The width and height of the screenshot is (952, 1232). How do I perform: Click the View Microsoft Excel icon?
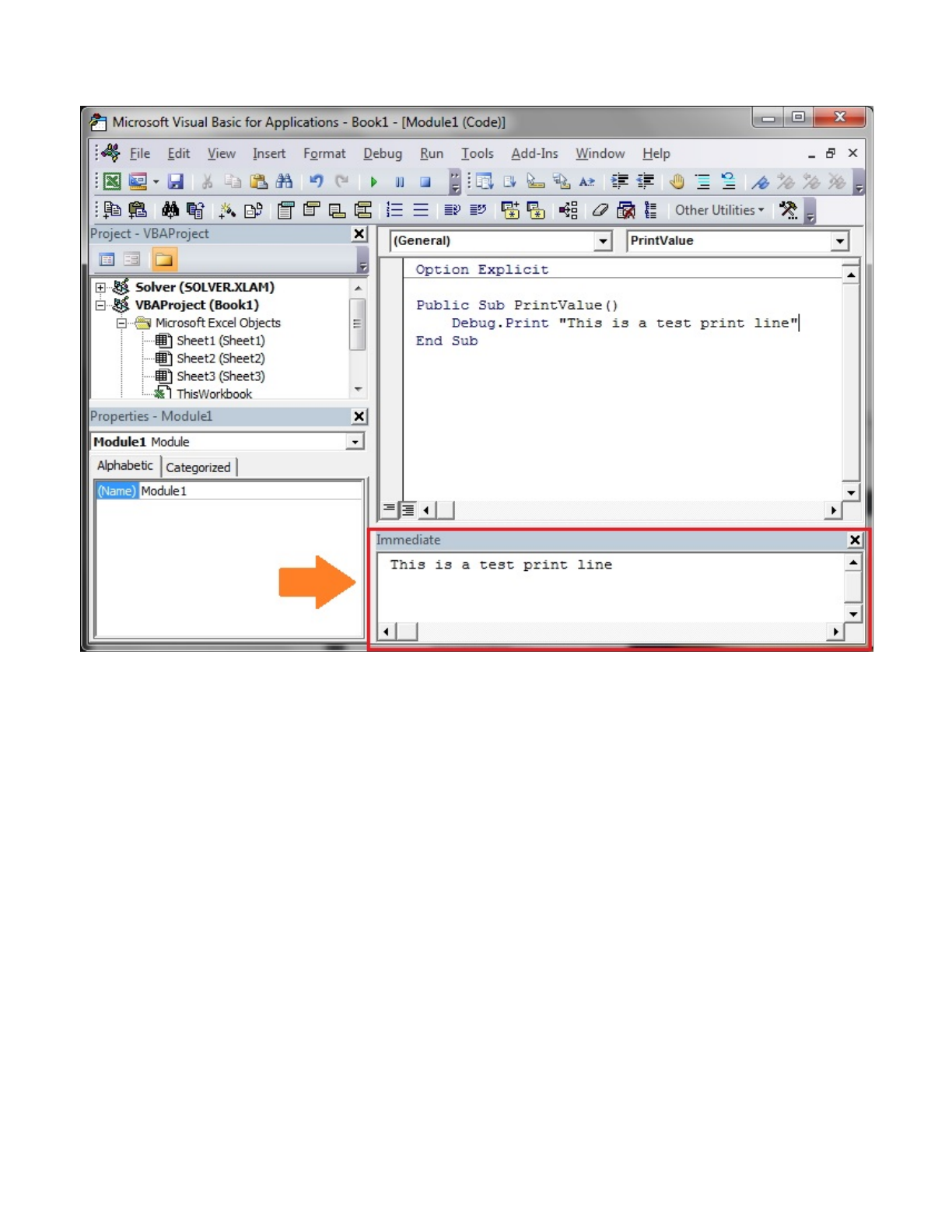click(x=112, y=182)
